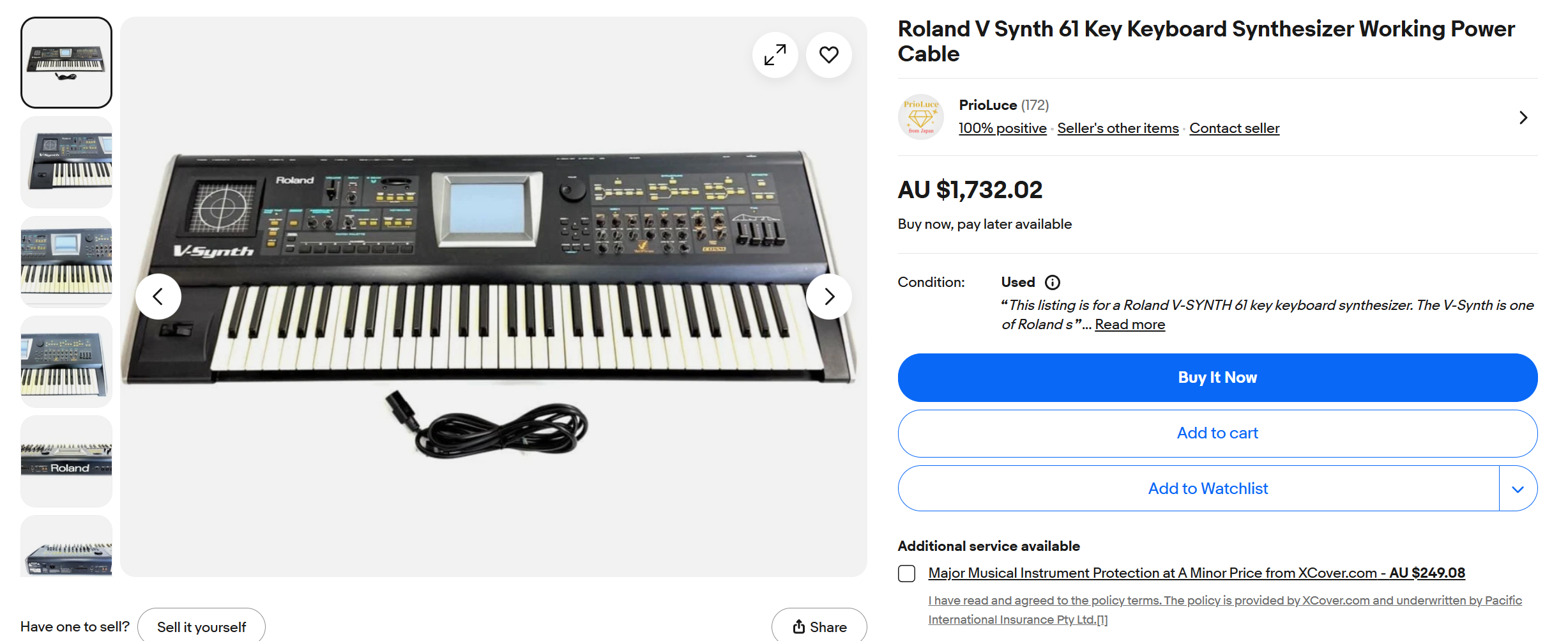
Task: Click the Sell it yourself button
Action: 201,626
